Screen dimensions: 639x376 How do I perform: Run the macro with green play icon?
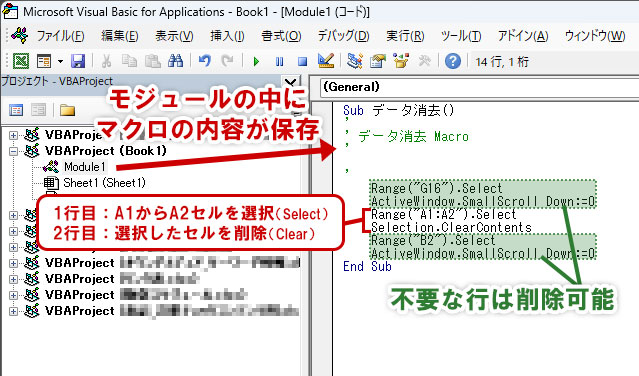click(256, 62)
